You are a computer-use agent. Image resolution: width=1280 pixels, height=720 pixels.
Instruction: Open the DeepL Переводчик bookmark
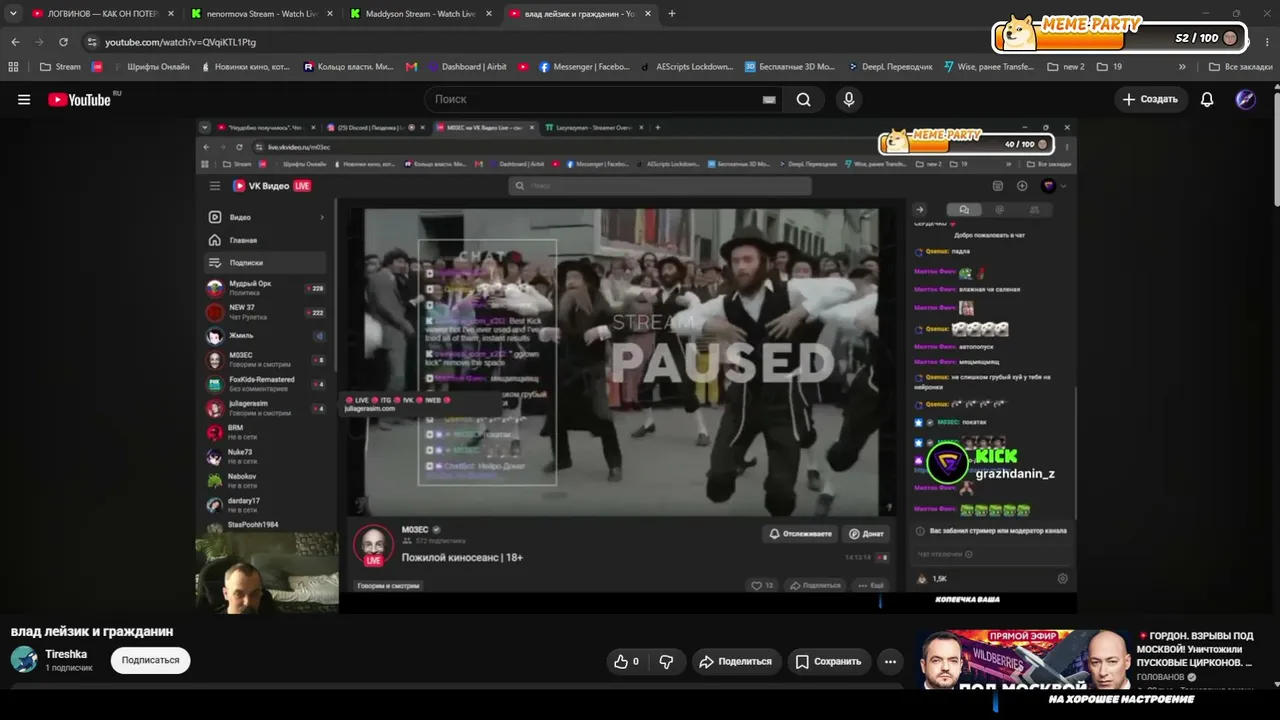[890, 67]
